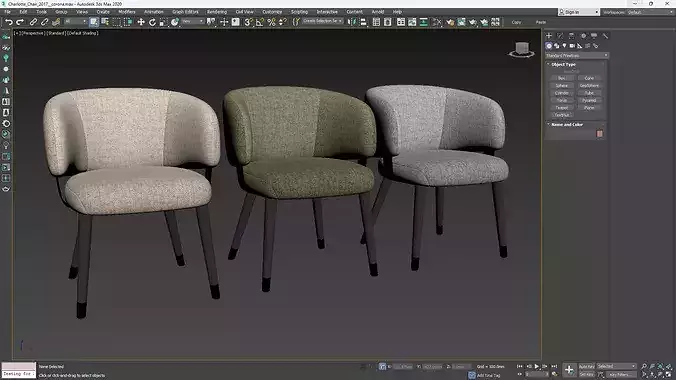
Task: Open the Rendered Frame Window icon
Action: [461, 22]
